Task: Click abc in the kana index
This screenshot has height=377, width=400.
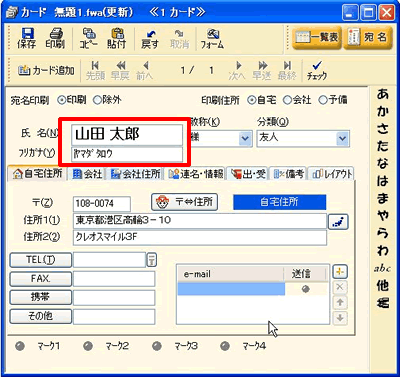Action: point(382,268)
